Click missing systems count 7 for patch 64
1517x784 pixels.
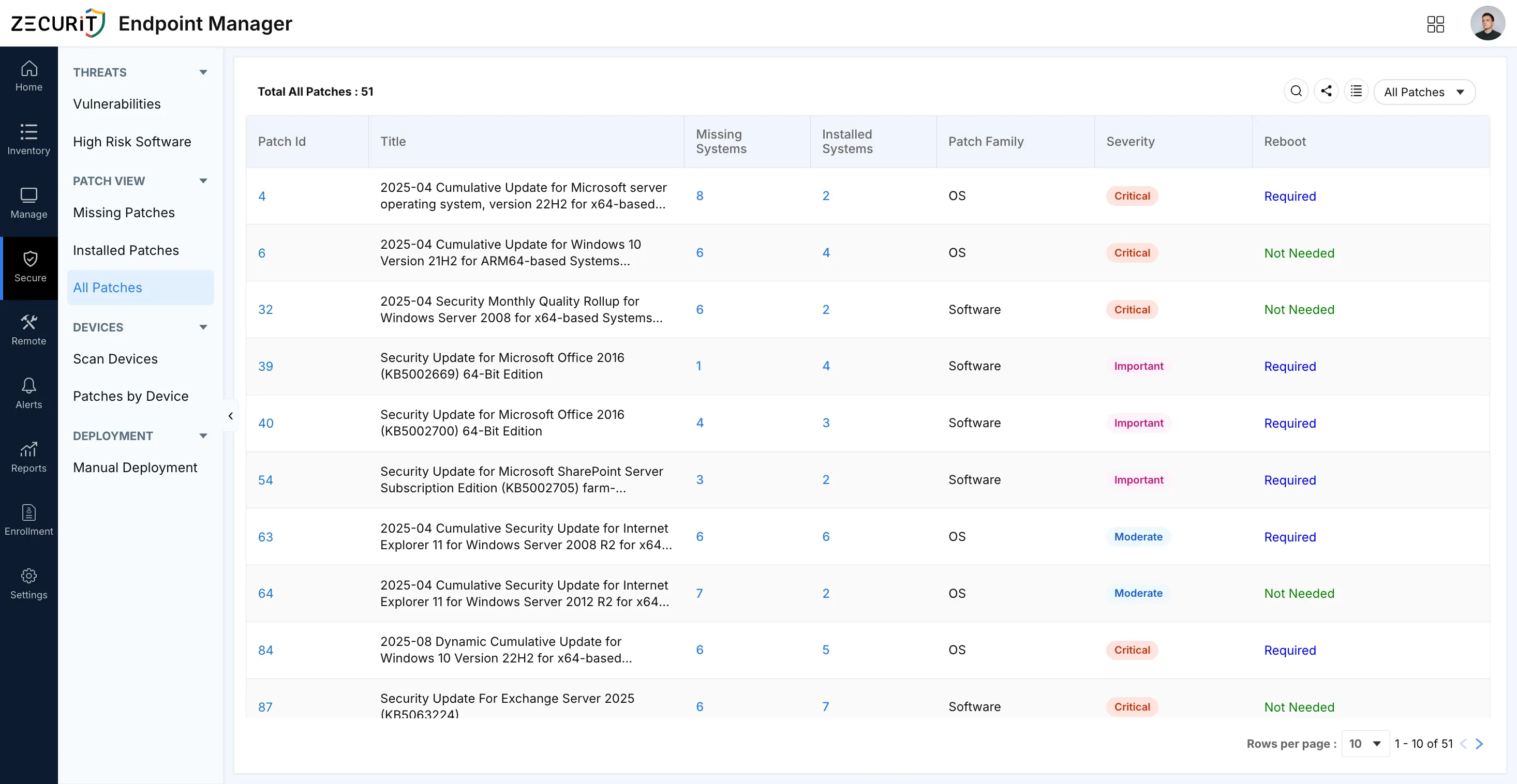click(699, 593)
